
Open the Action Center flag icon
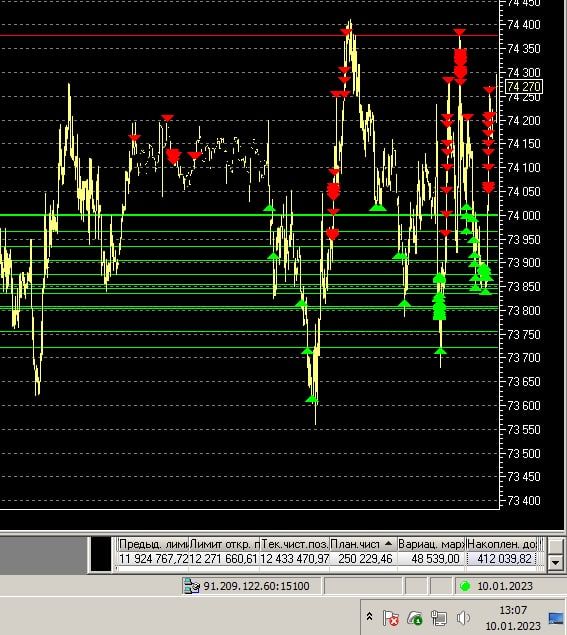(391, 618)
